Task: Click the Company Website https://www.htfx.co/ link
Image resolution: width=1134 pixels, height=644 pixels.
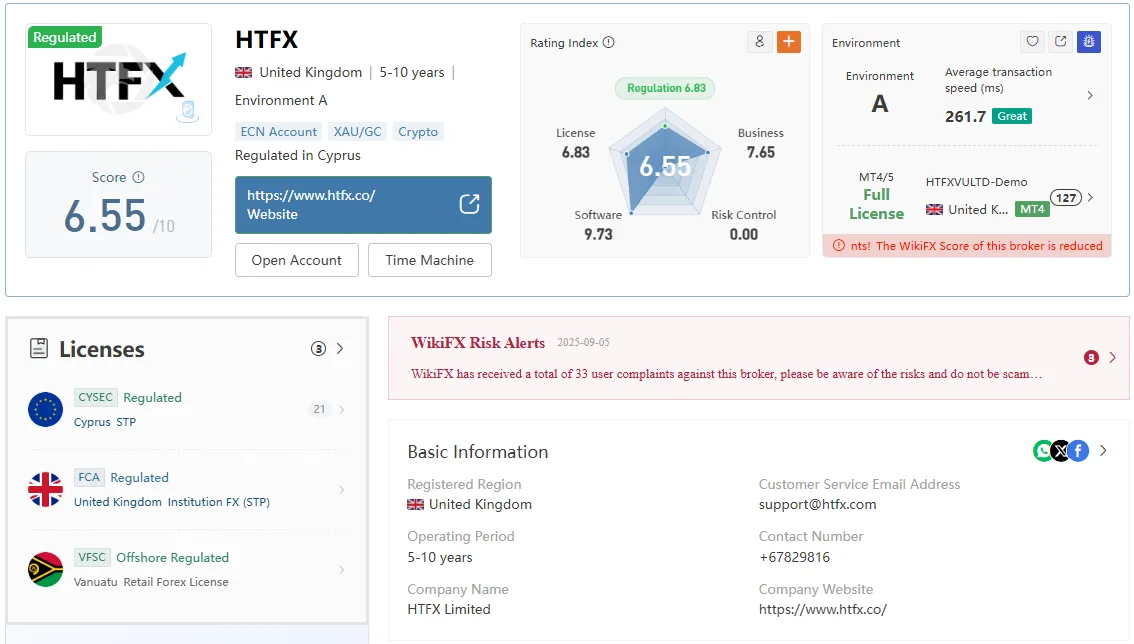Action: tap(822, 609)
